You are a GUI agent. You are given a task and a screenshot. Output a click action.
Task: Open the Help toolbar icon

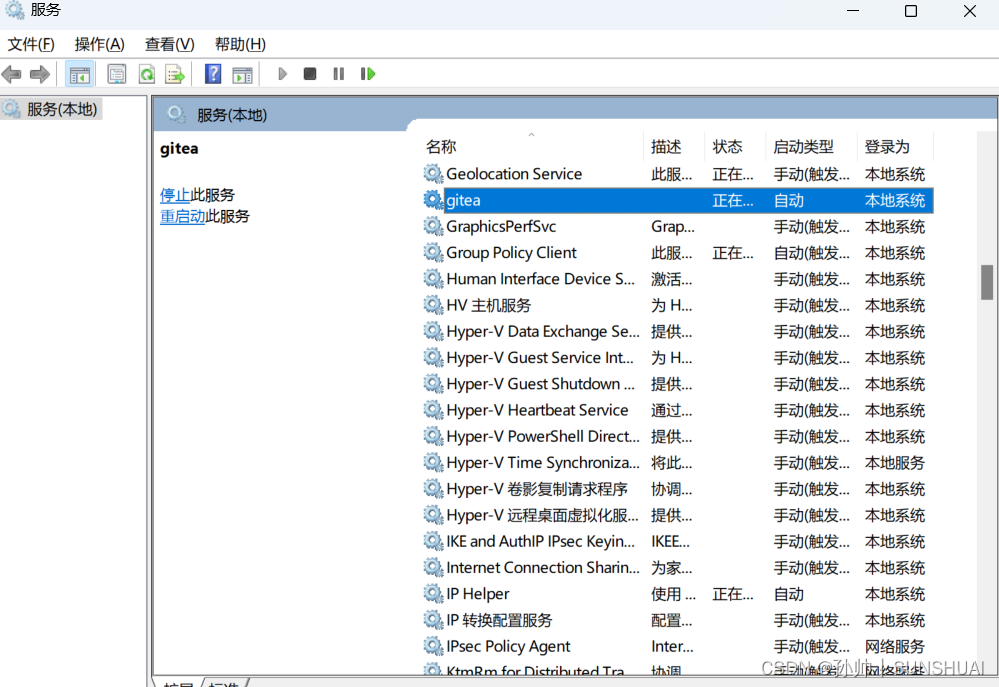213,74
